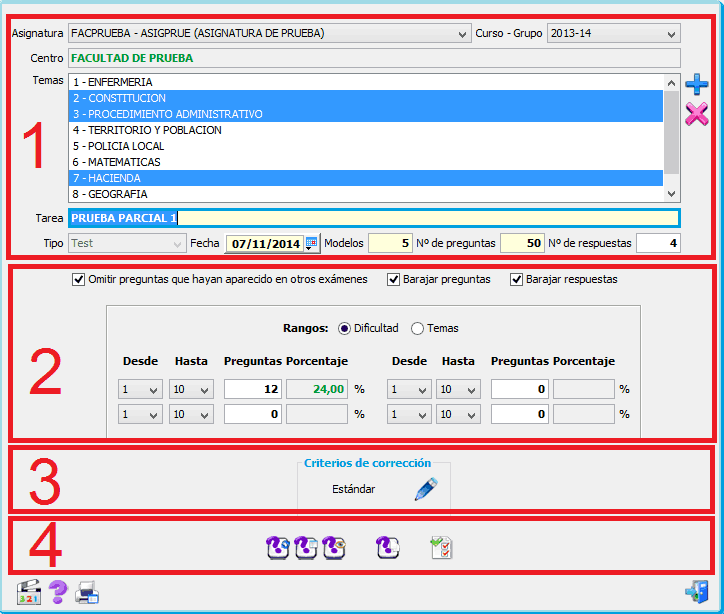The height and width of the screenshot is (614, 724).
Task: Click the purple question mark help icon
Action: (58, 593)
